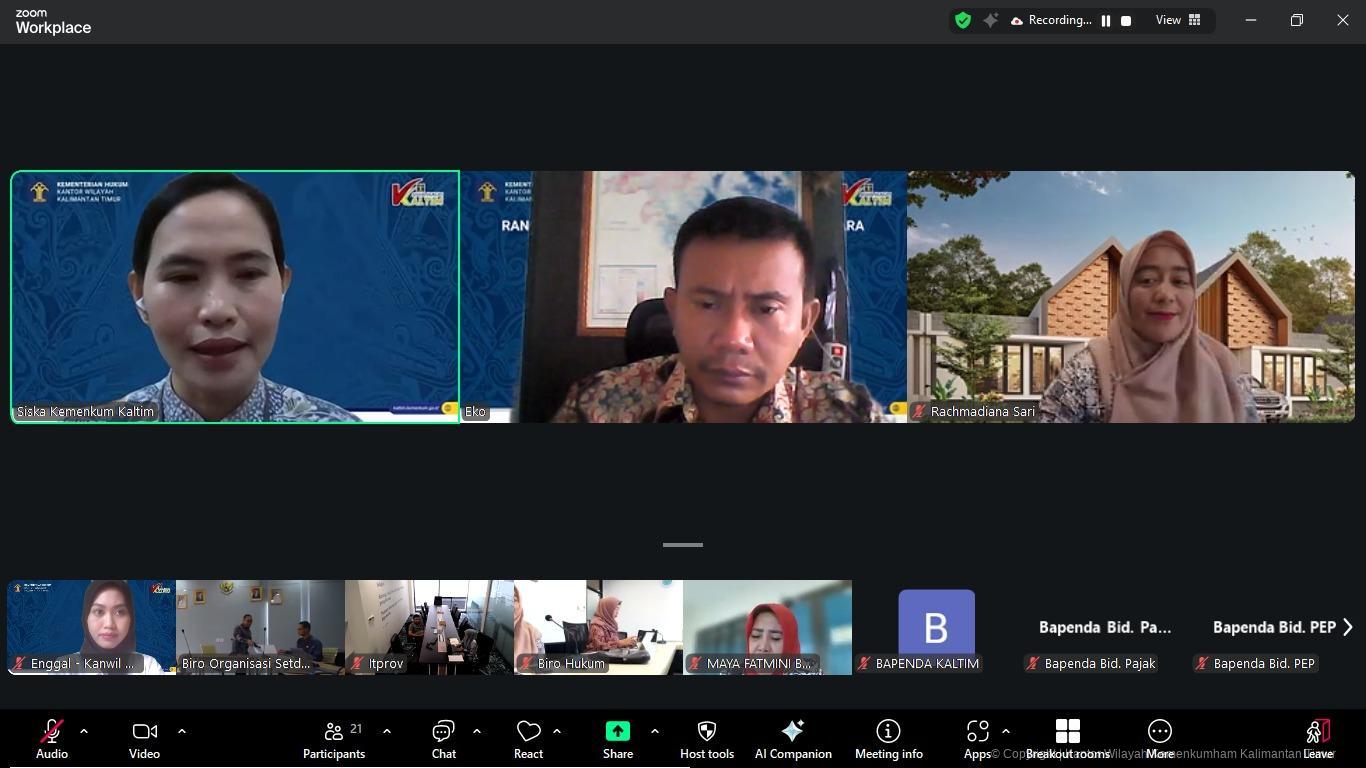
Task: Show Meeting info
Action: tap(888, 739)
